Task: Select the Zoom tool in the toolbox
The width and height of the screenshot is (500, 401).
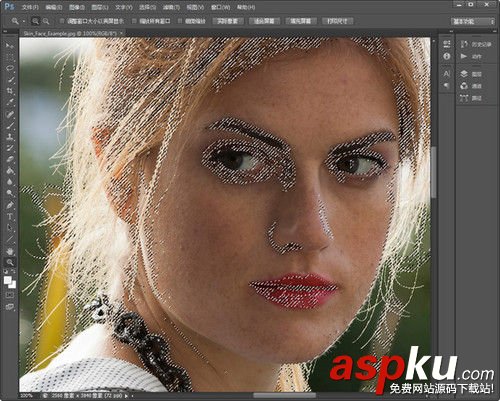Action: click(10, 262)
